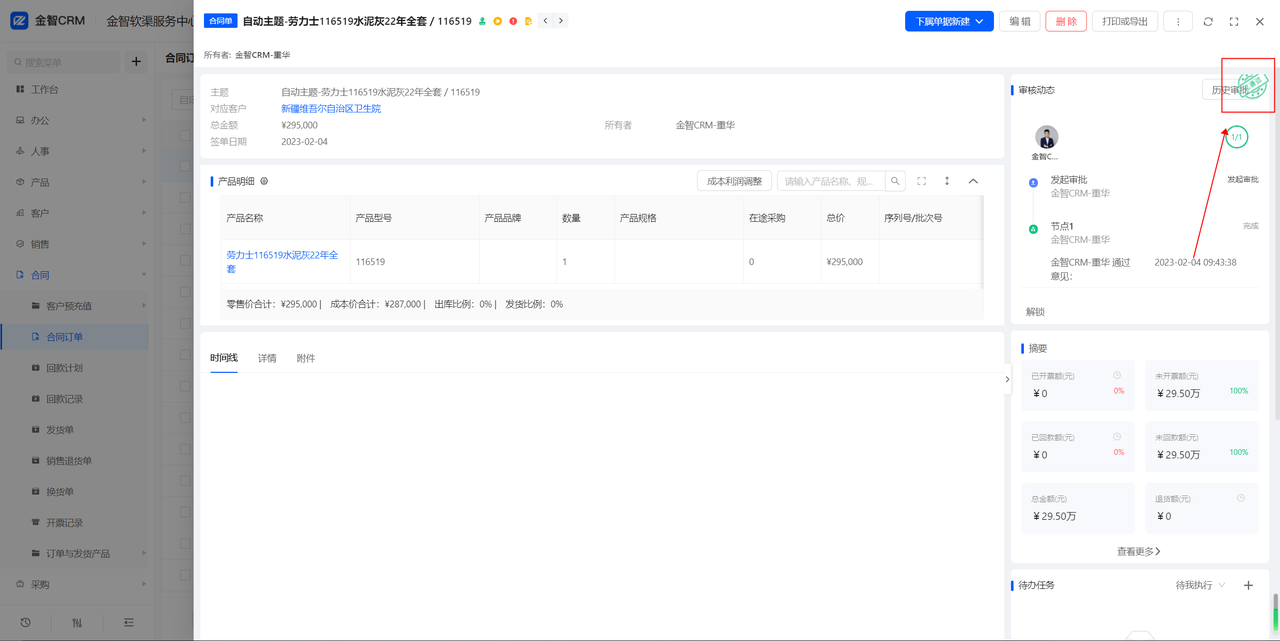Click the sidebar menu search box
The height and width of the screenshot is (641, 1280).
point(65,62)
